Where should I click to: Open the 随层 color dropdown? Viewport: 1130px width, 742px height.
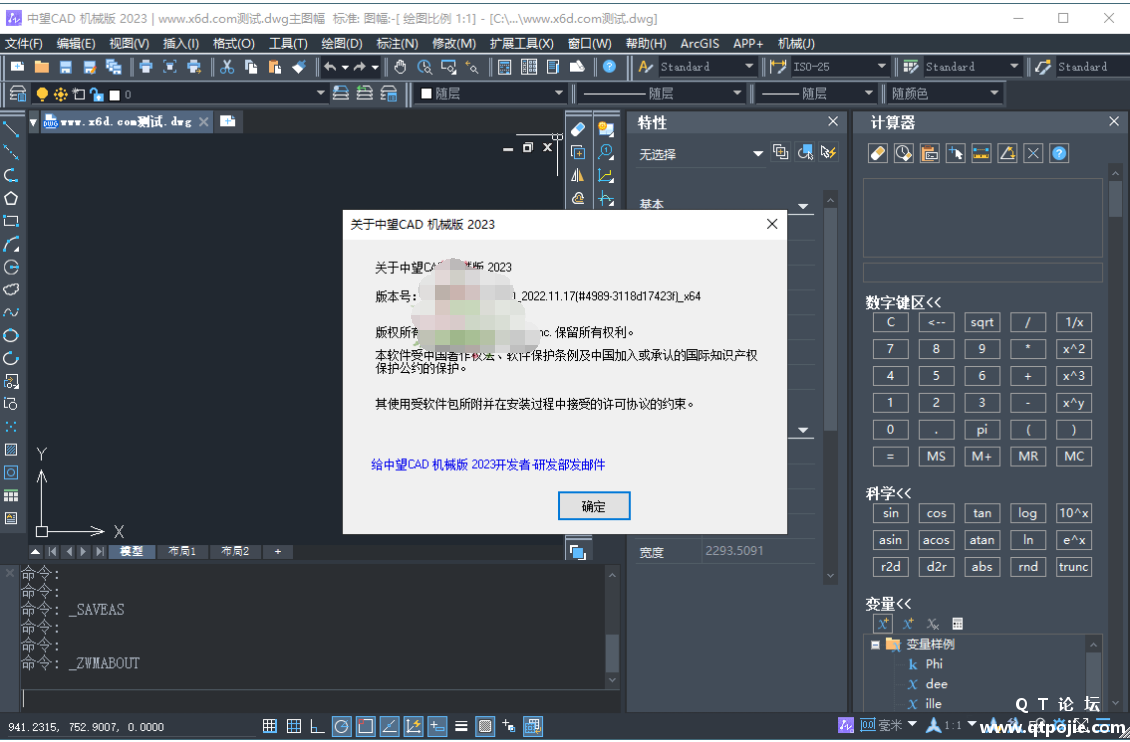point(559,94)
